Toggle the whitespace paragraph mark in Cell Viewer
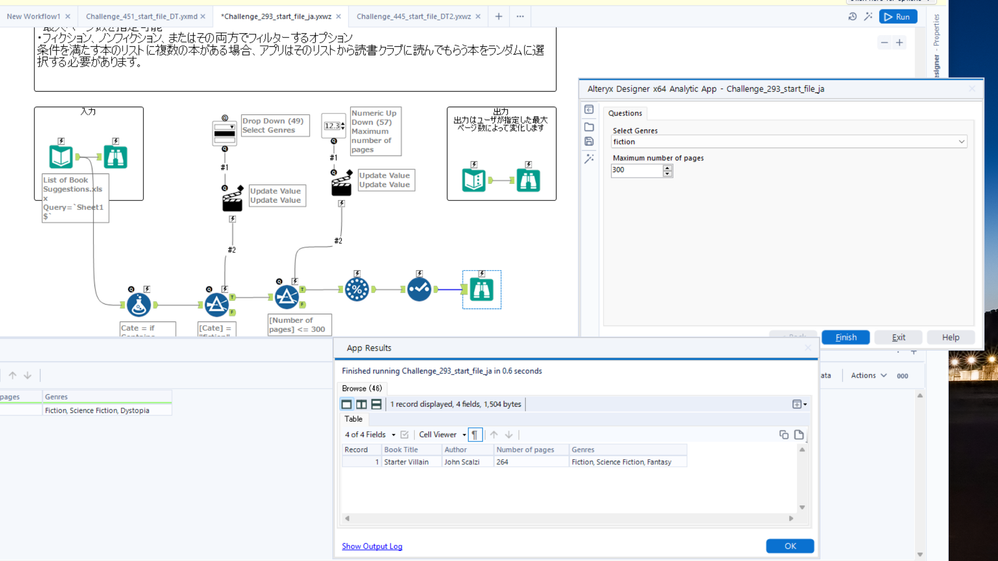Viewport: 998px width, 561px height. [475, 435]
